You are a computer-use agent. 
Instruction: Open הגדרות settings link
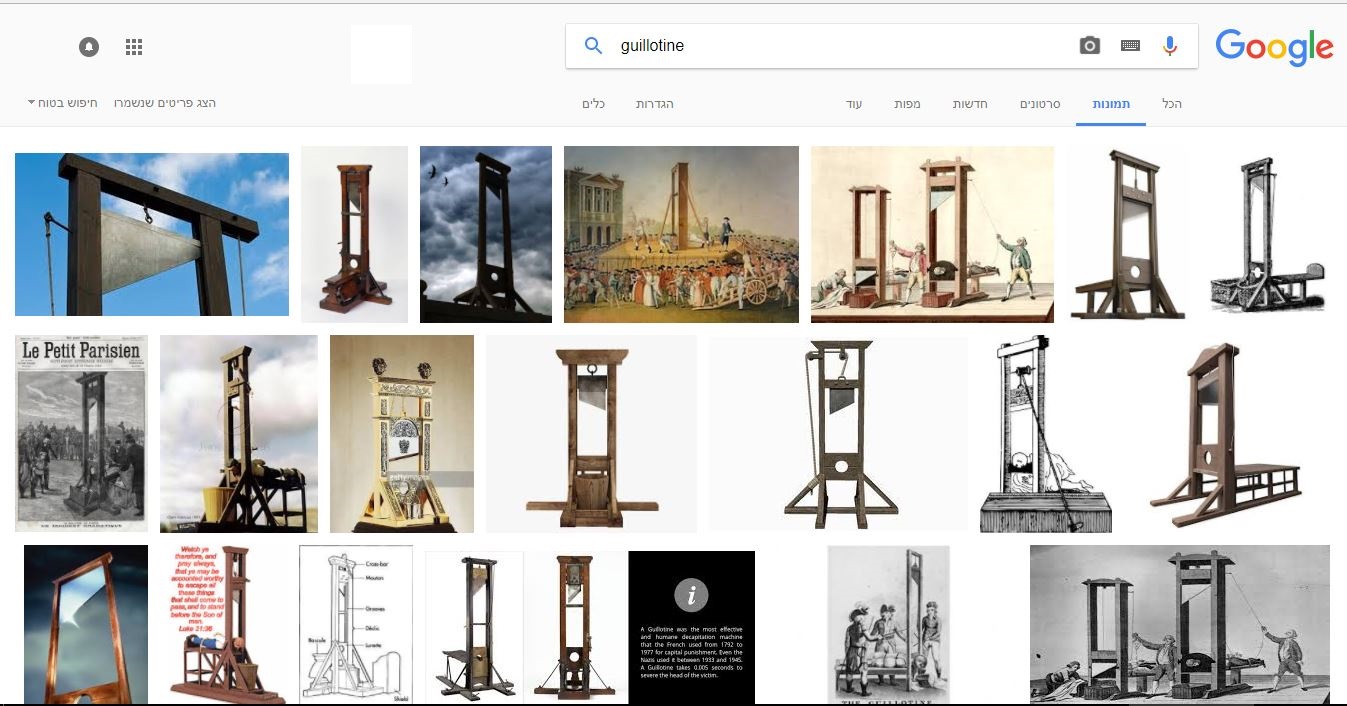pyautogui.click(x=655, y=104)
